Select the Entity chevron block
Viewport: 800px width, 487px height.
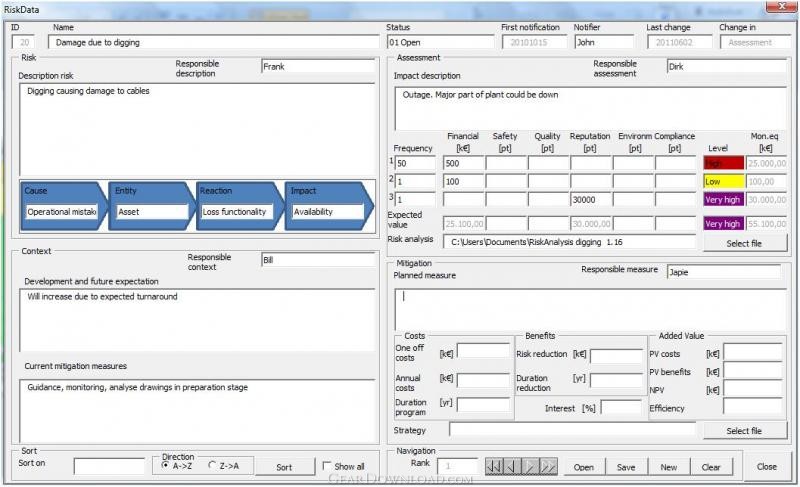coord(152,206)
